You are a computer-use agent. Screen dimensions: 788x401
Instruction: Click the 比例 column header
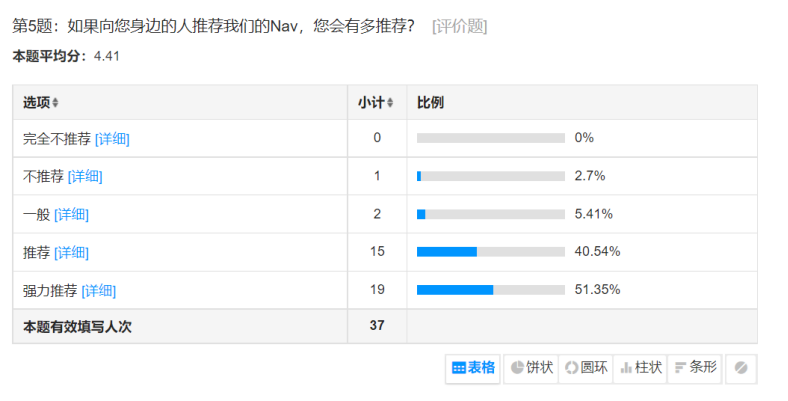click(x=431, y=103)
